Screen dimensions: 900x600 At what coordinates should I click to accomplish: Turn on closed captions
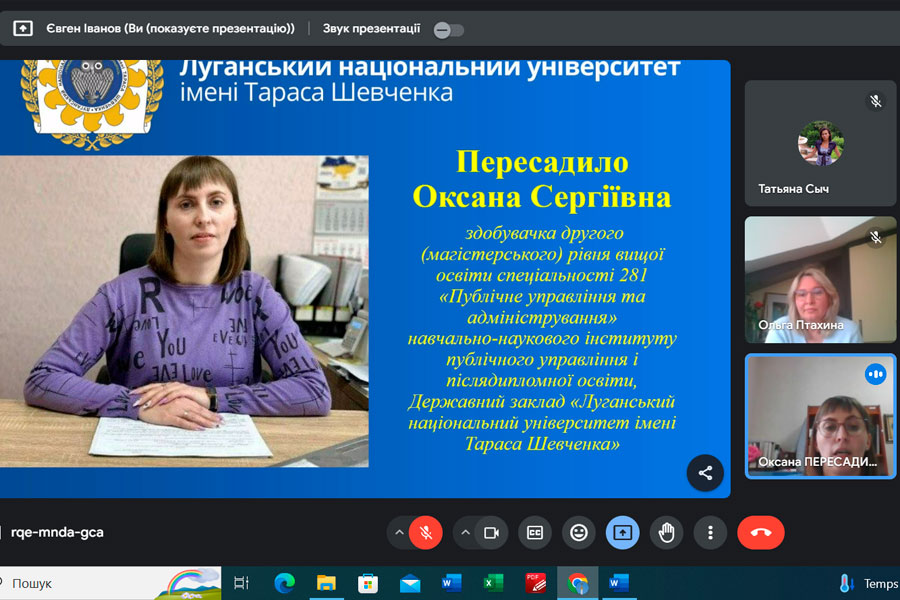[x=535, y=533]
